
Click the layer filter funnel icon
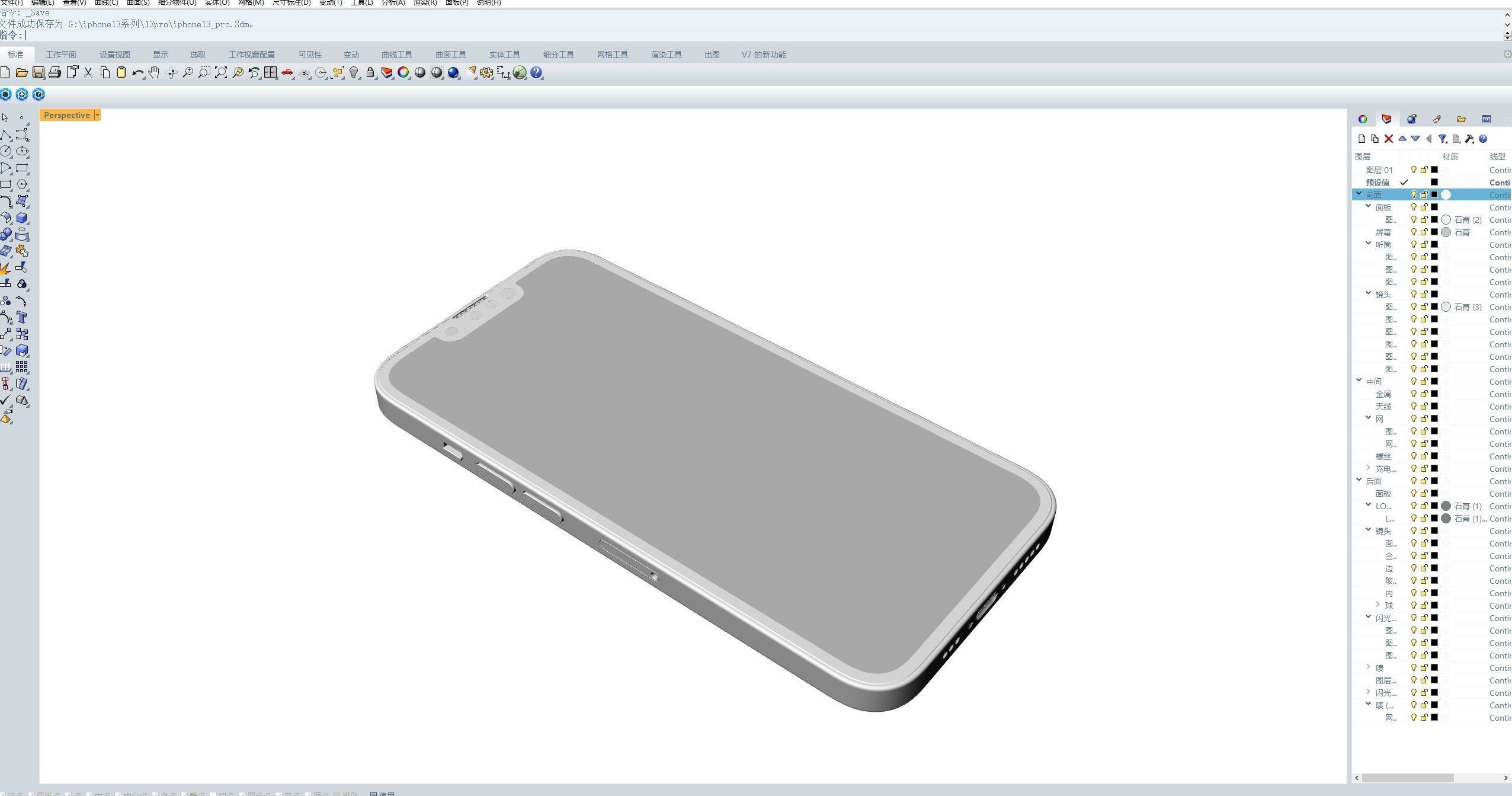[1442, 139]
